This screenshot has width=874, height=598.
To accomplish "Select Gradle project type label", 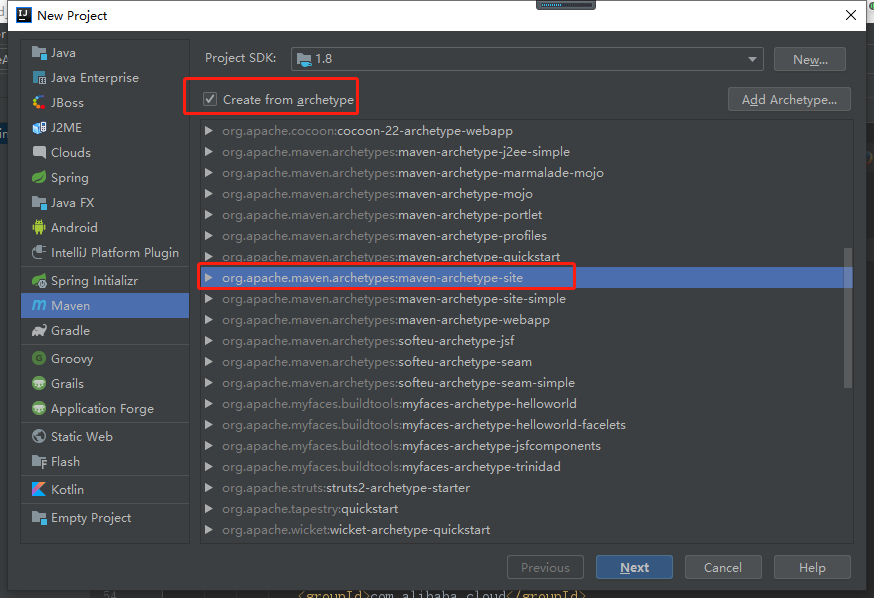I will (x=70, y=330).
